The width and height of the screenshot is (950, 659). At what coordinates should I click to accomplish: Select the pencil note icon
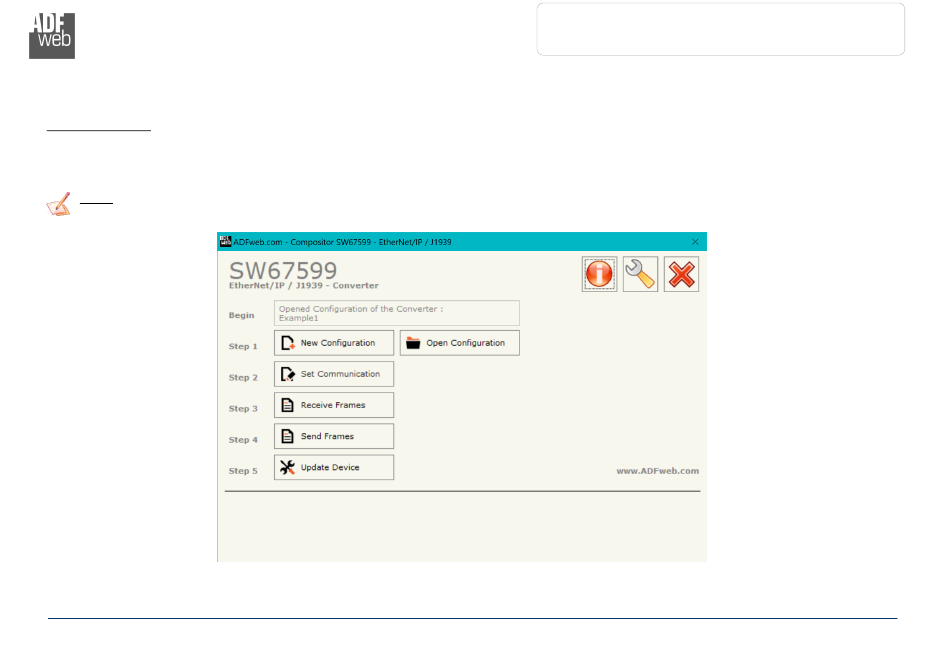tap(59, 204)
